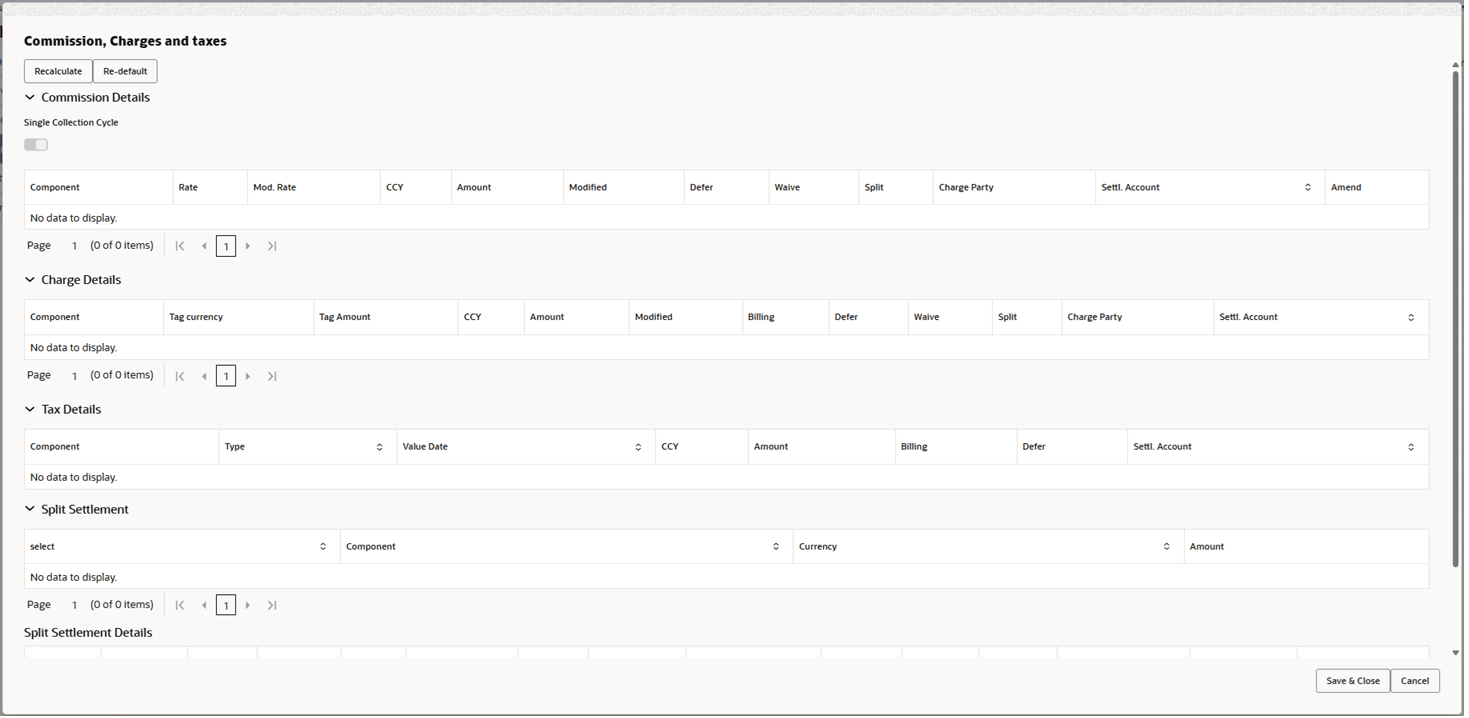Sort the Type column in Tax Details
Image resolution: width=1469 pixels, height=718 pixels.
coord(379,446)
